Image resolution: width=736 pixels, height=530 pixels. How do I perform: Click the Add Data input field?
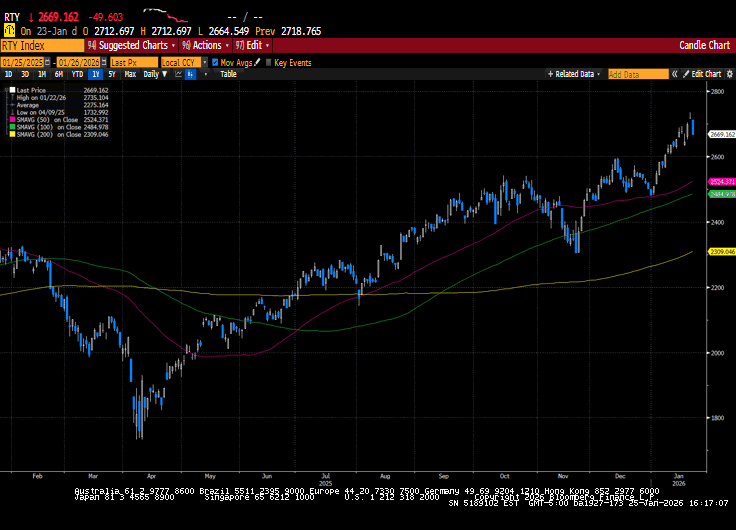coord(637,74)
